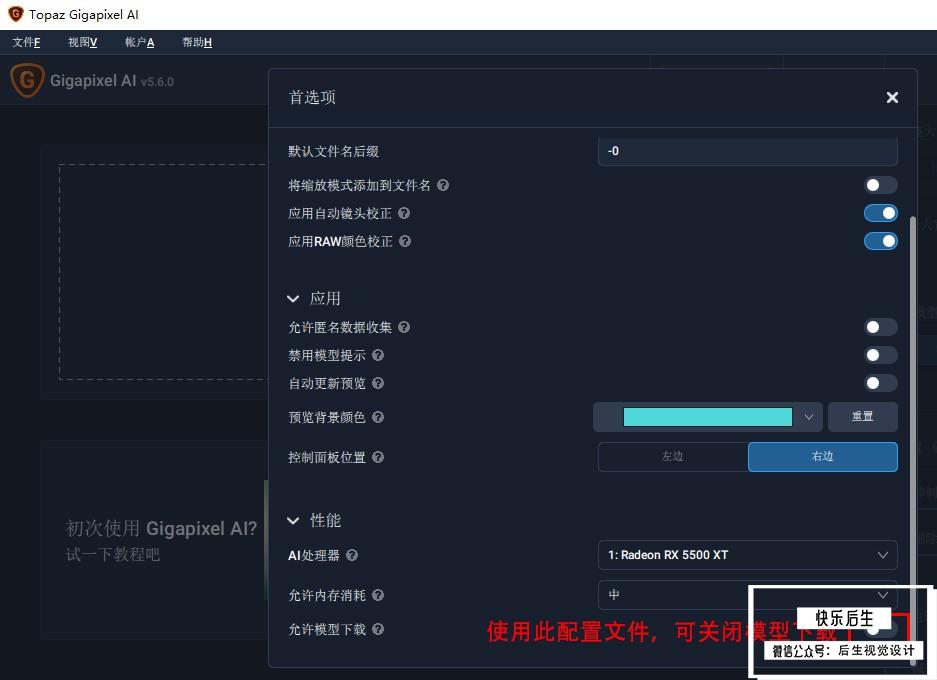Click help icon next to 禁用模型提示

tap(378, 356)
